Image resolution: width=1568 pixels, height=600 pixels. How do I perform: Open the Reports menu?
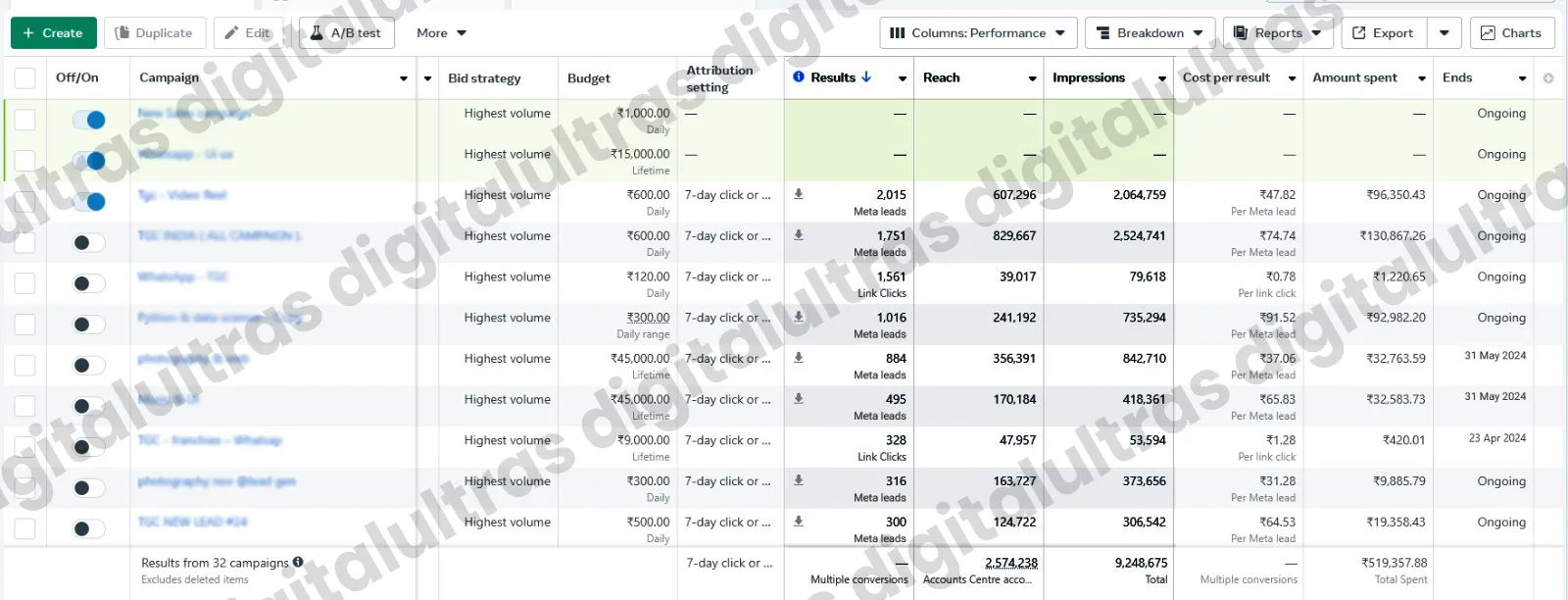1277,33
